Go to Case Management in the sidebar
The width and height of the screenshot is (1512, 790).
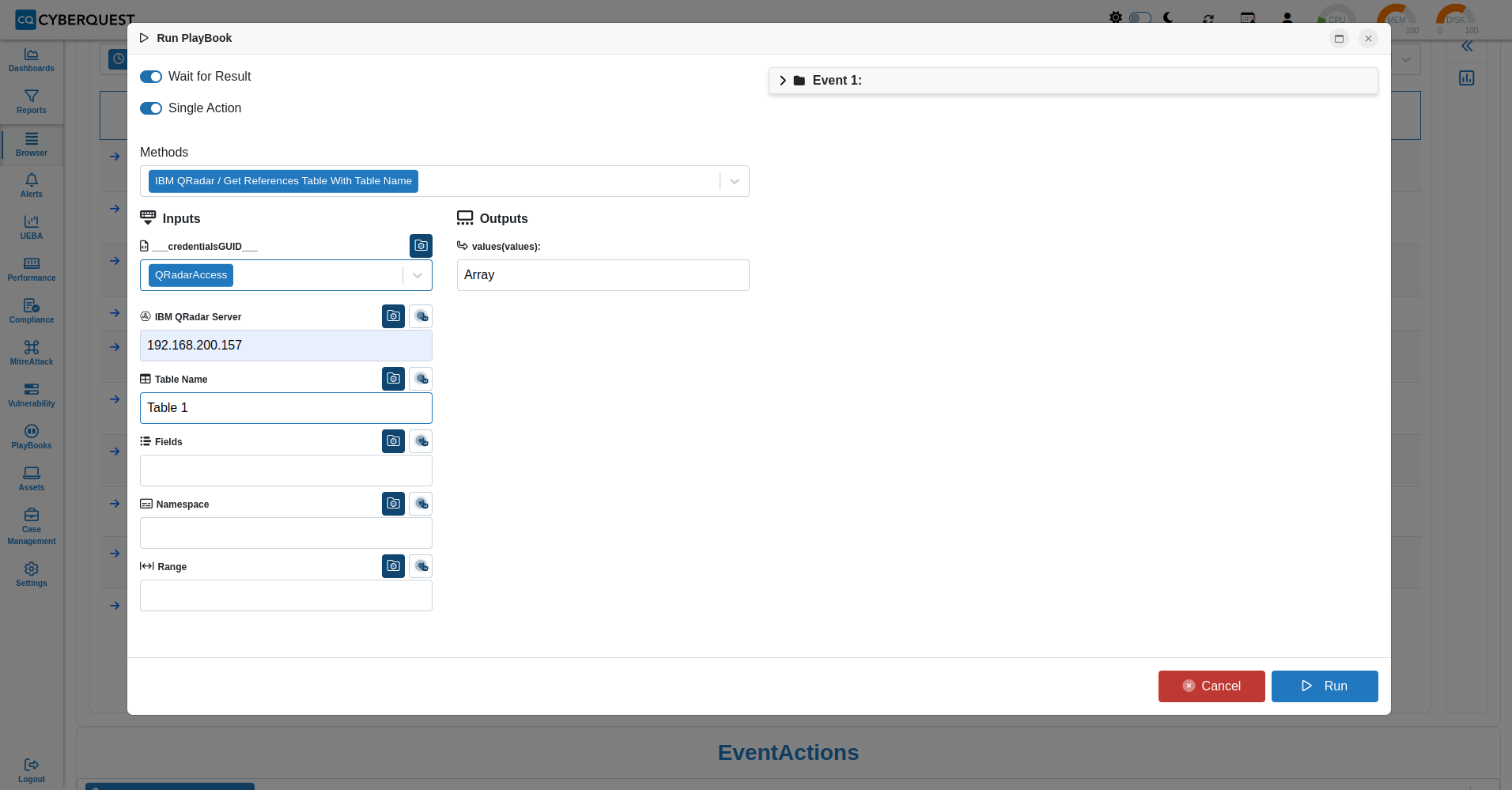32,526
